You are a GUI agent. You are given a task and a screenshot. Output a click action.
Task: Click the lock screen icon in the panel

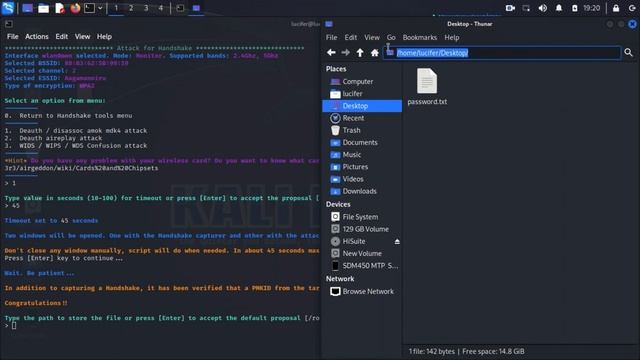tap(616, 8)
